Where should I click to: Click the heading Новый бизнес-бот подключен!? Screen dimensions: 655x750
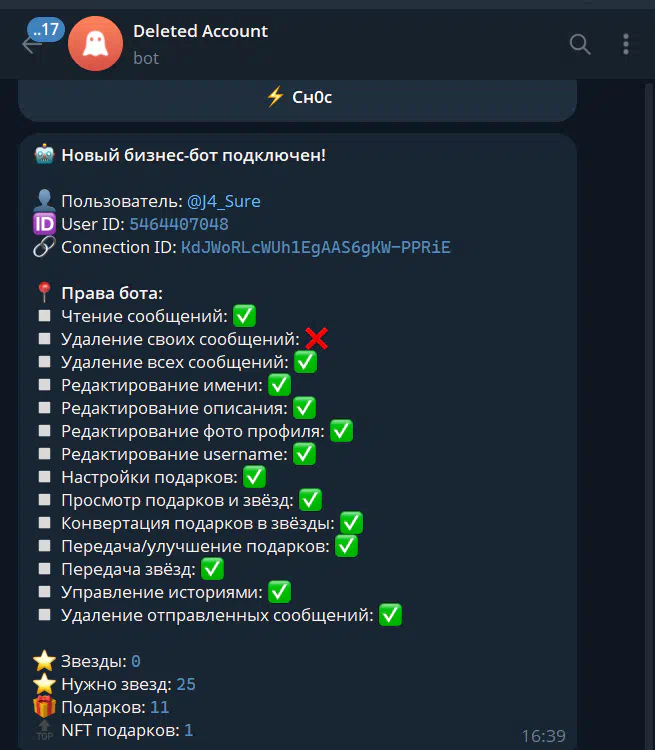[x=193, y=155]
